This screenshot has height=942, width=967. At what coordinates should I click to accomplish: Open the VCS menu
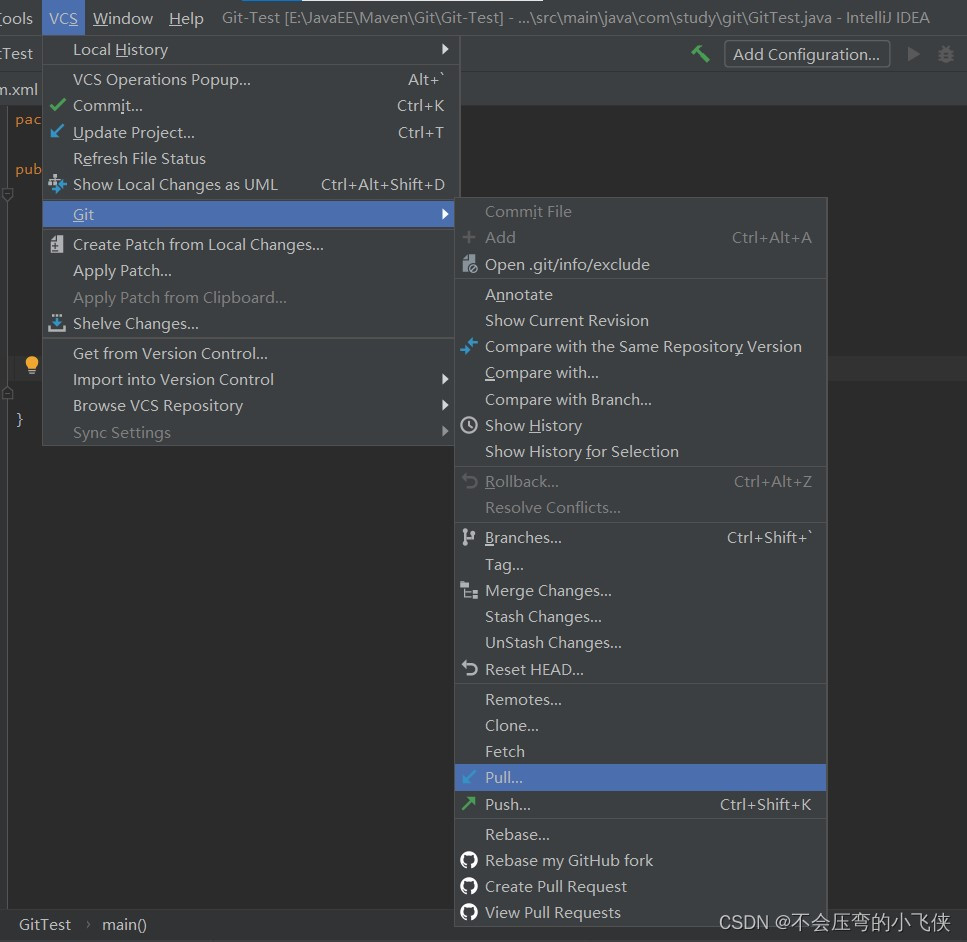click(x=64, y=18)
